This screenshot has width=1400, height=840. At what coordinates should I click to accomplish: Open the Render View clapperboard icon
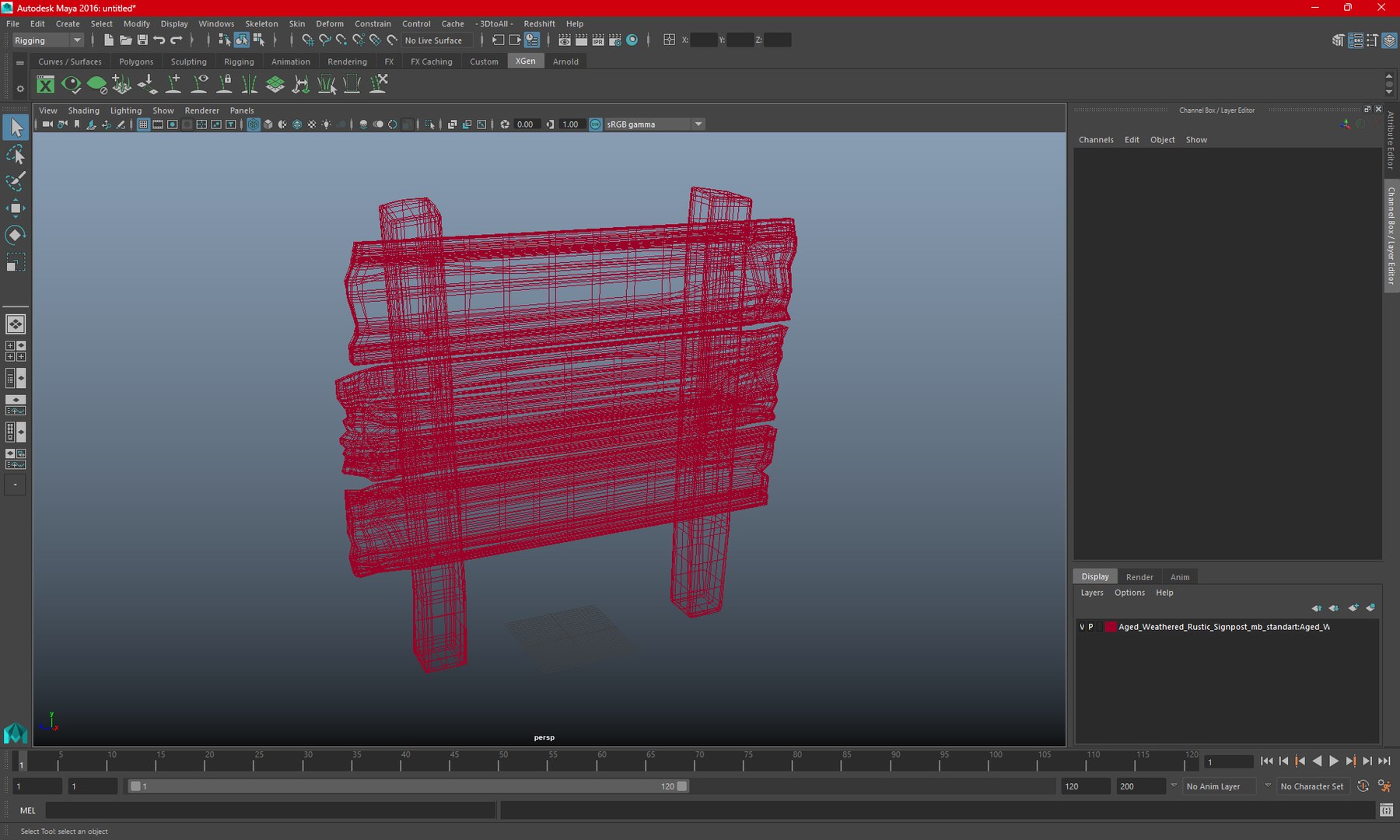tap(565, 40)
